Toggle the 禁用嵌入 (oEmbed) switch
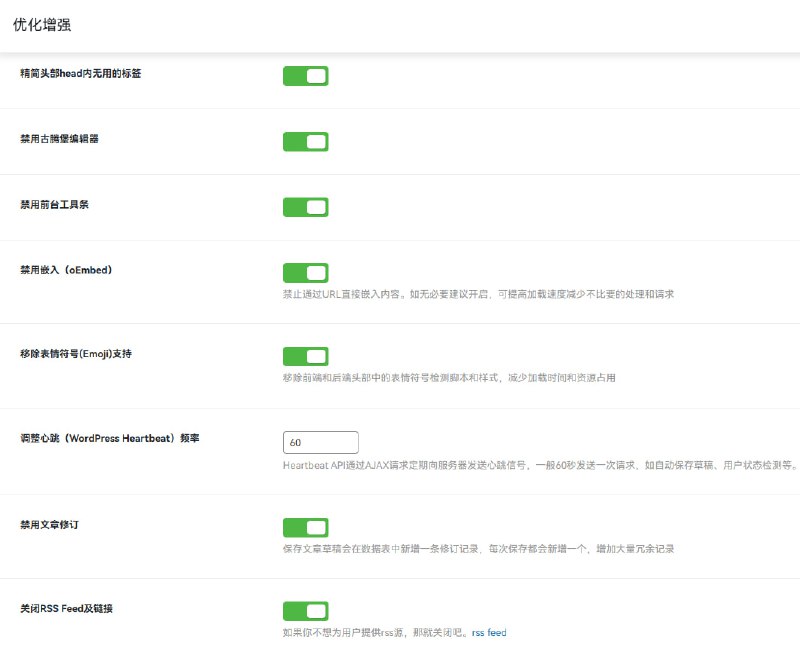Image resolution: width=800 pixels, height=661 pixels. 305,273
